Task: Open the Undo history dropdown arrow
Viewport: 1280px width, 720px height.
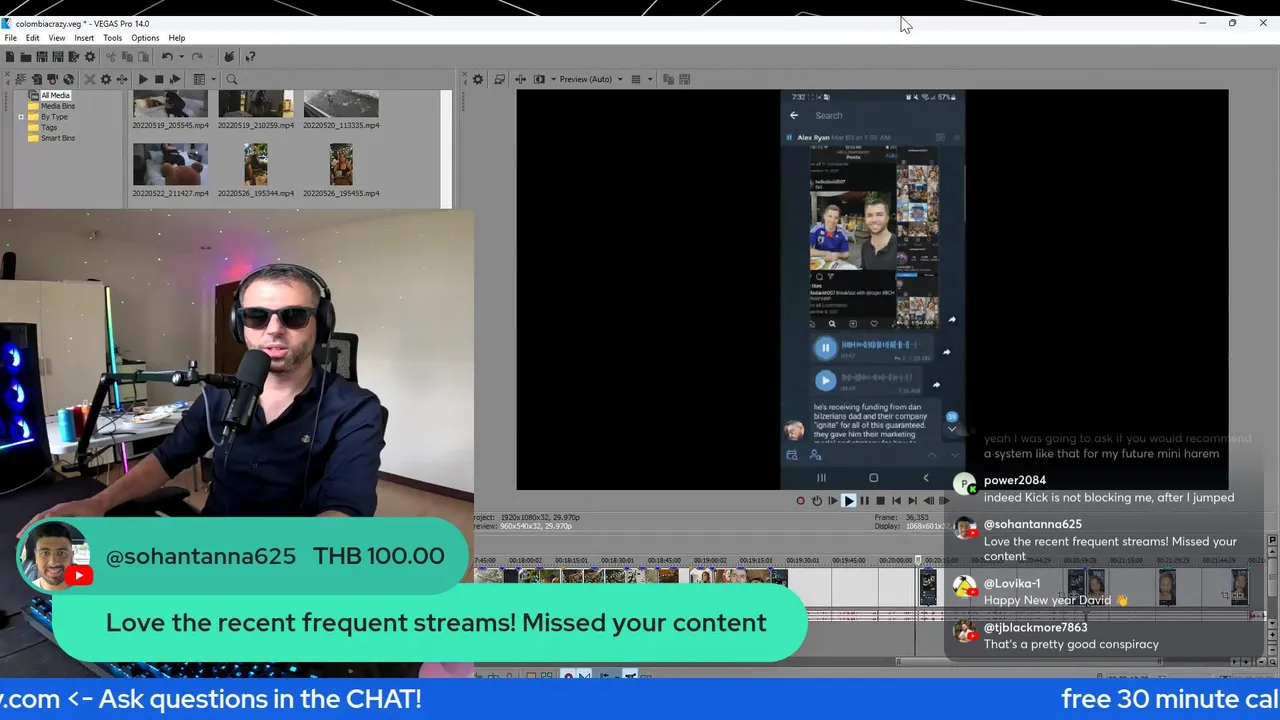Action: coord(180,57)
